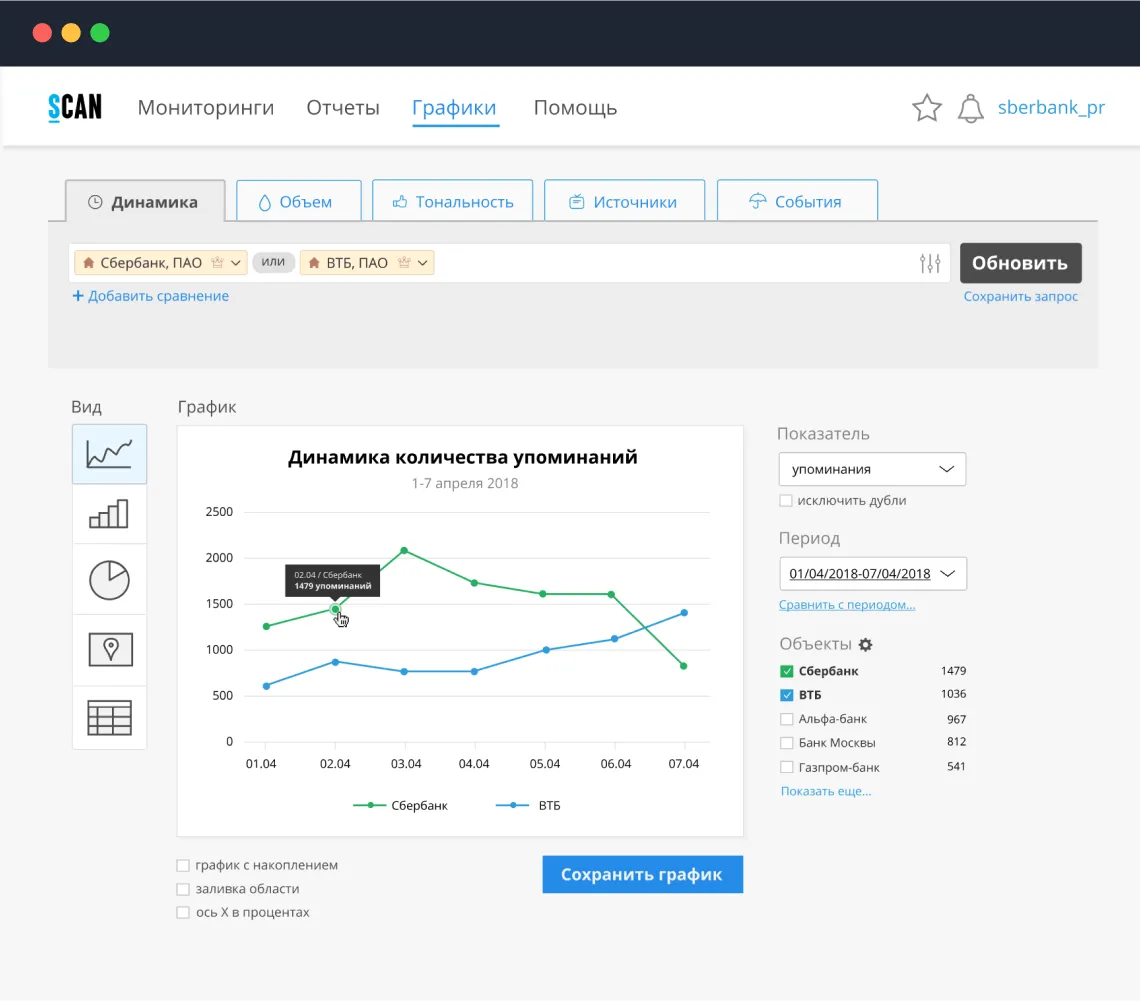Click subtitle 1-7 апреля 2018
The width and height of the screenshot is (1140, 1001).
(x=465, y=483)
